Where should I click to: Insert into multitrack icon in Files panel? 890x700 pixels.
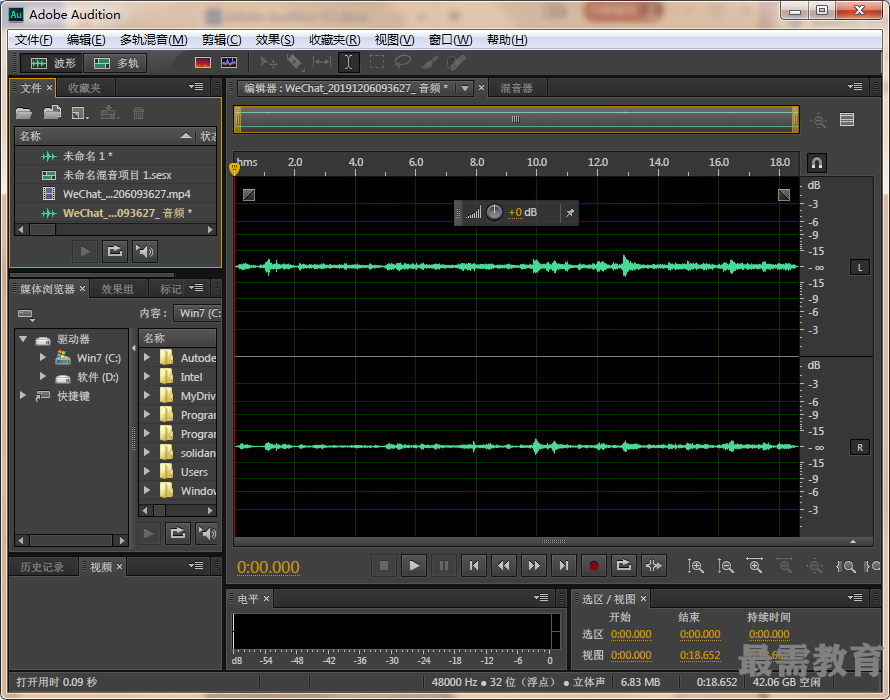tap(110, 113)
